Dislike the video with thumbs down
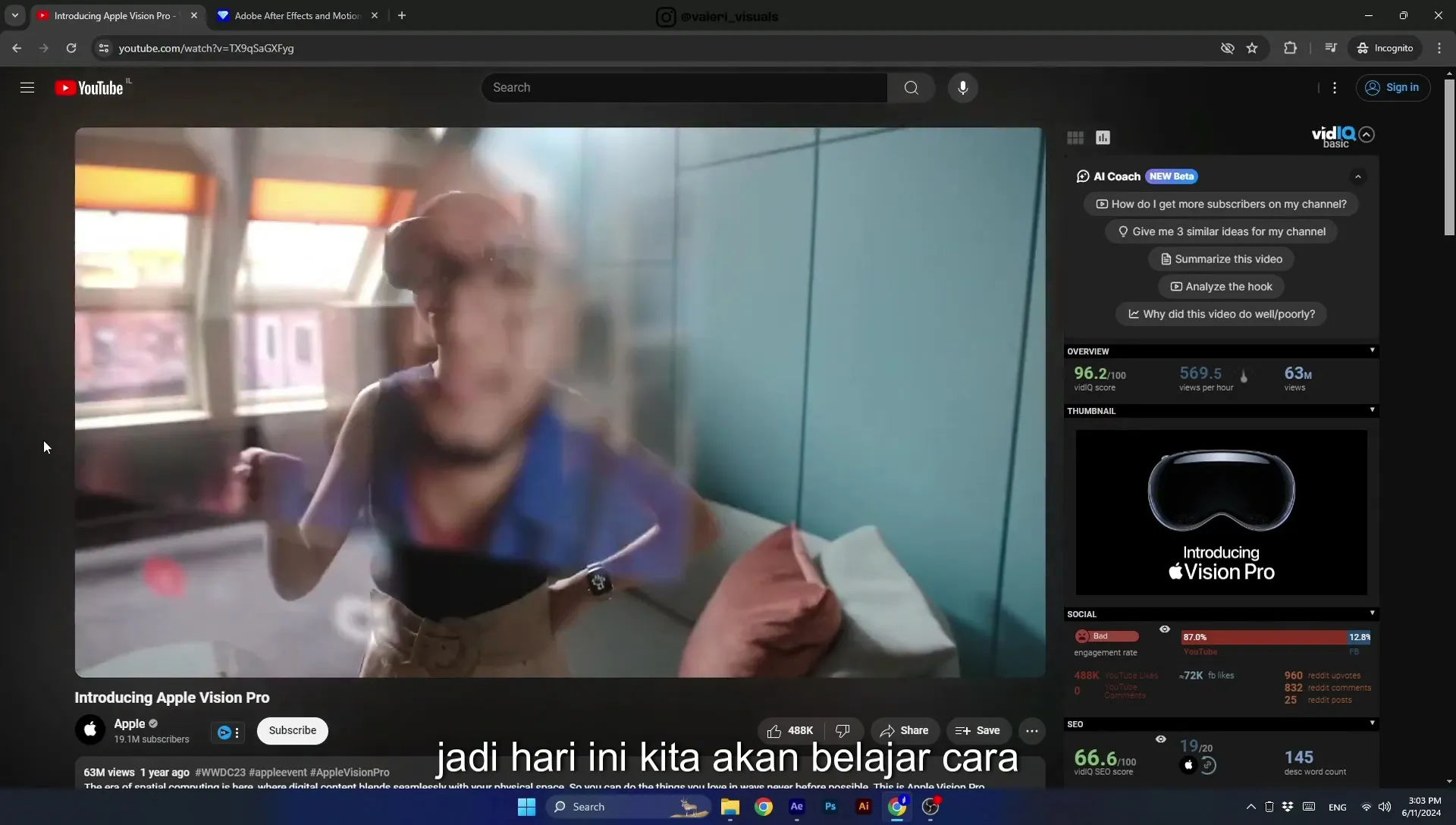1456x825 pixels. pyautogui.click(x=843, y=731)
